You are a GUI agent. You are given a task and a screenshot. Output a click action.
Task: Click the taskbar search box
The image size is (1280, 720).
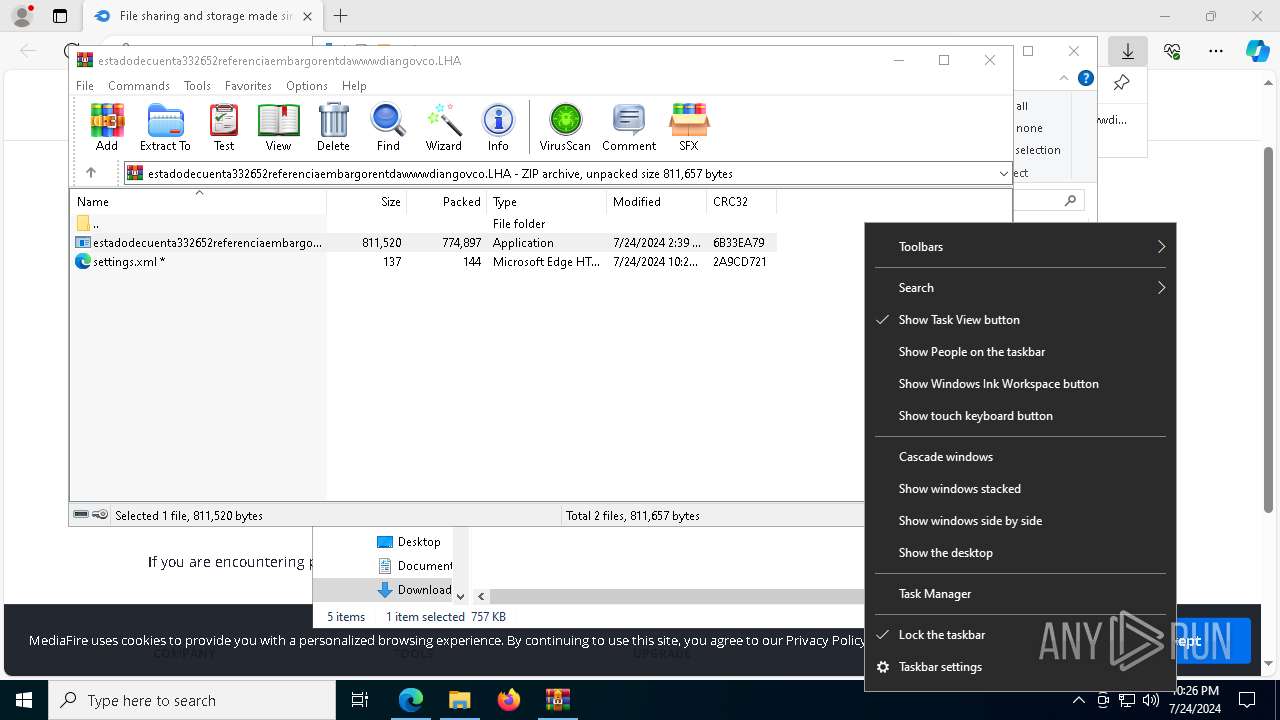point(192,700)
